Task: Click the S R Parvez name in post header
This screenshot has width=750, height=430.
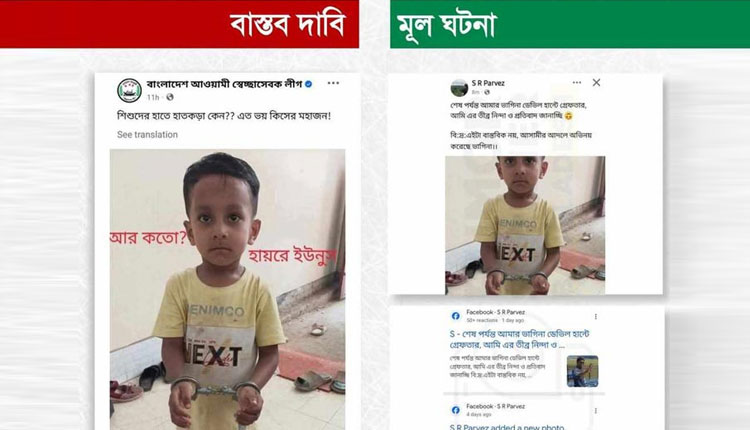Action: tap(488, 83)
